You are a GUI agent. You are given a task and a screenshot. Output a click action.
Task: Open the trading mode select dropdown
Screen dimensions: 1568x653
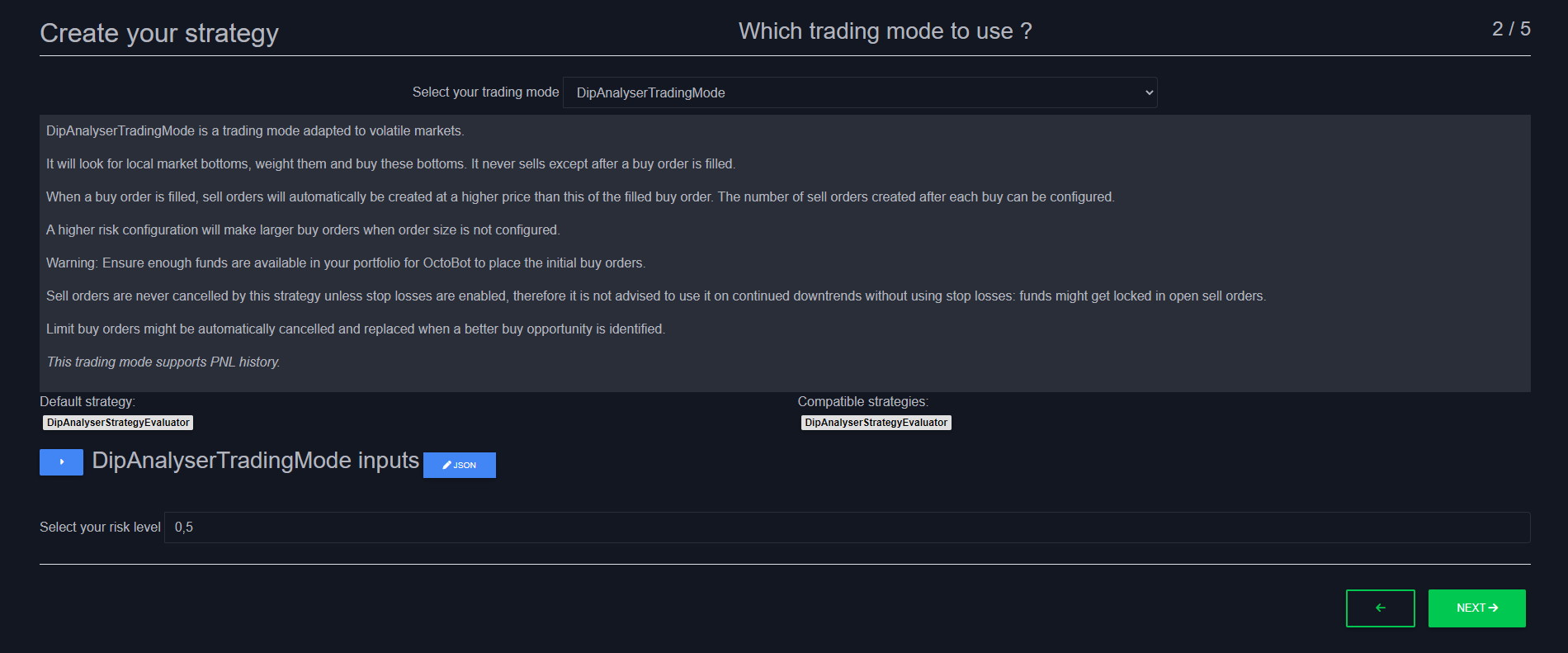(x=860, y=92)
